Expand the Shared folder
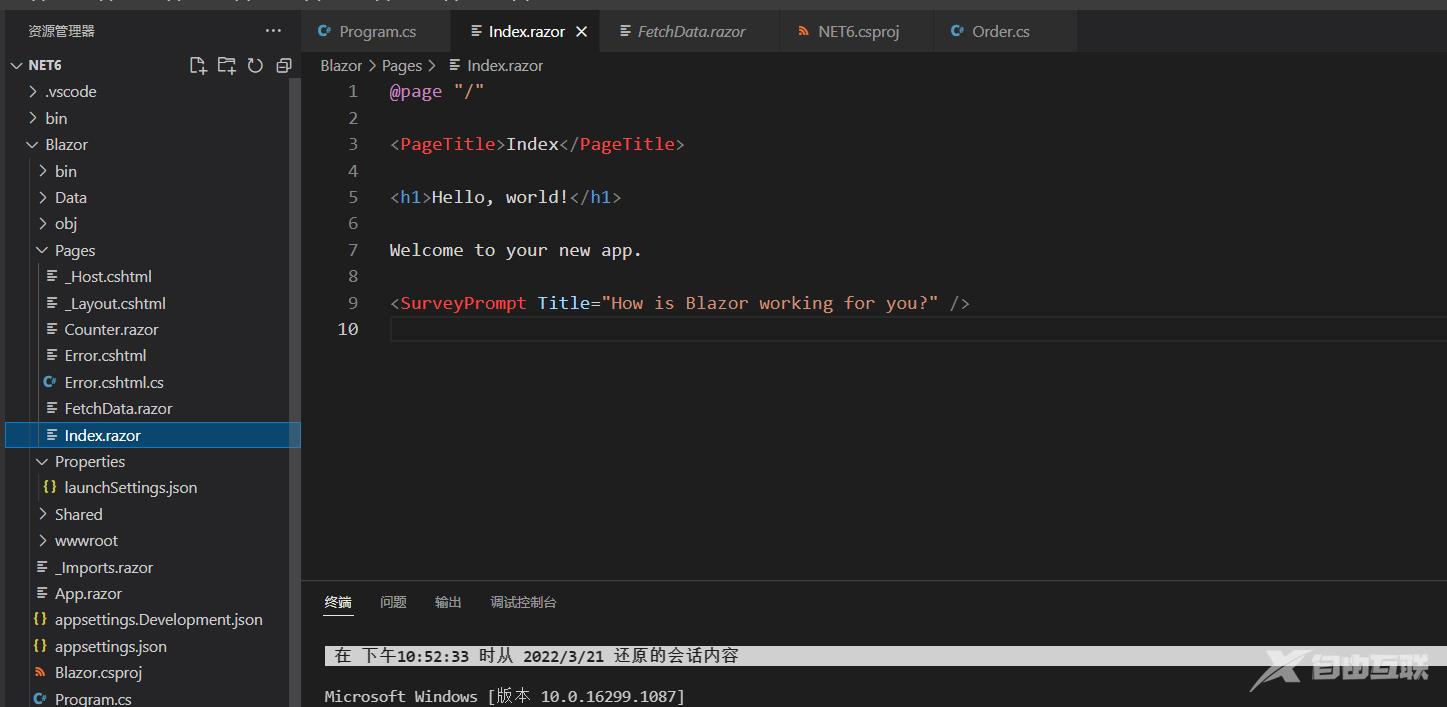Viewport: 1447px width, 707px height. [x=78, y=515]
